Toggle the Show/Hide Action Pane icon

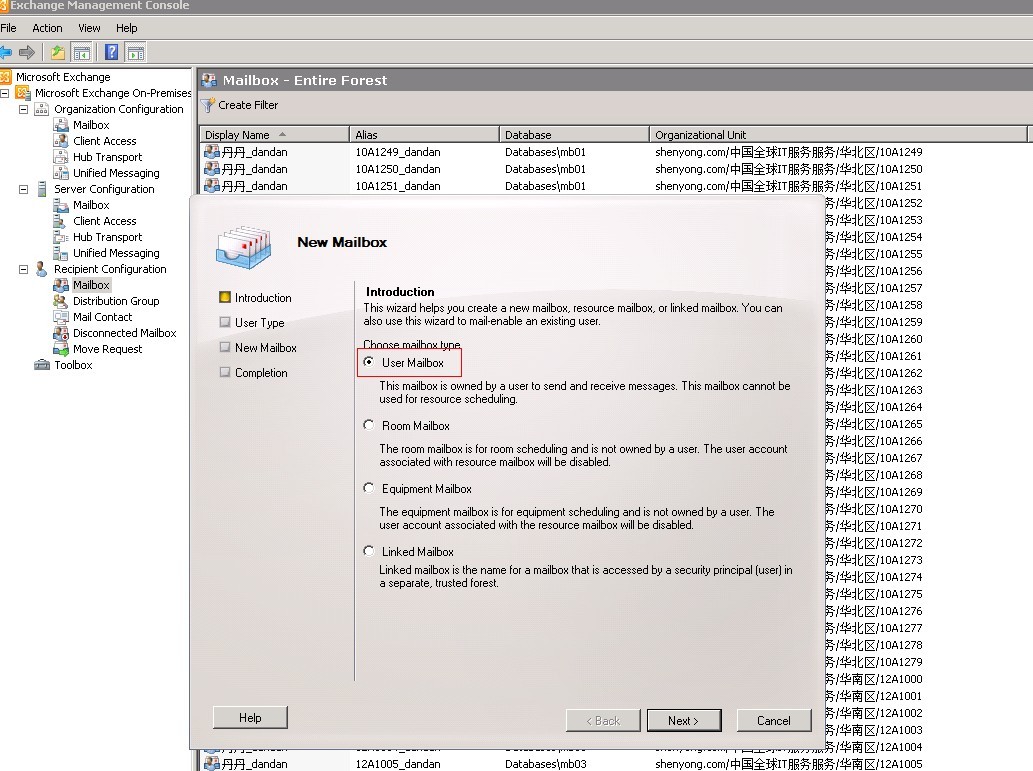point(136,52)
